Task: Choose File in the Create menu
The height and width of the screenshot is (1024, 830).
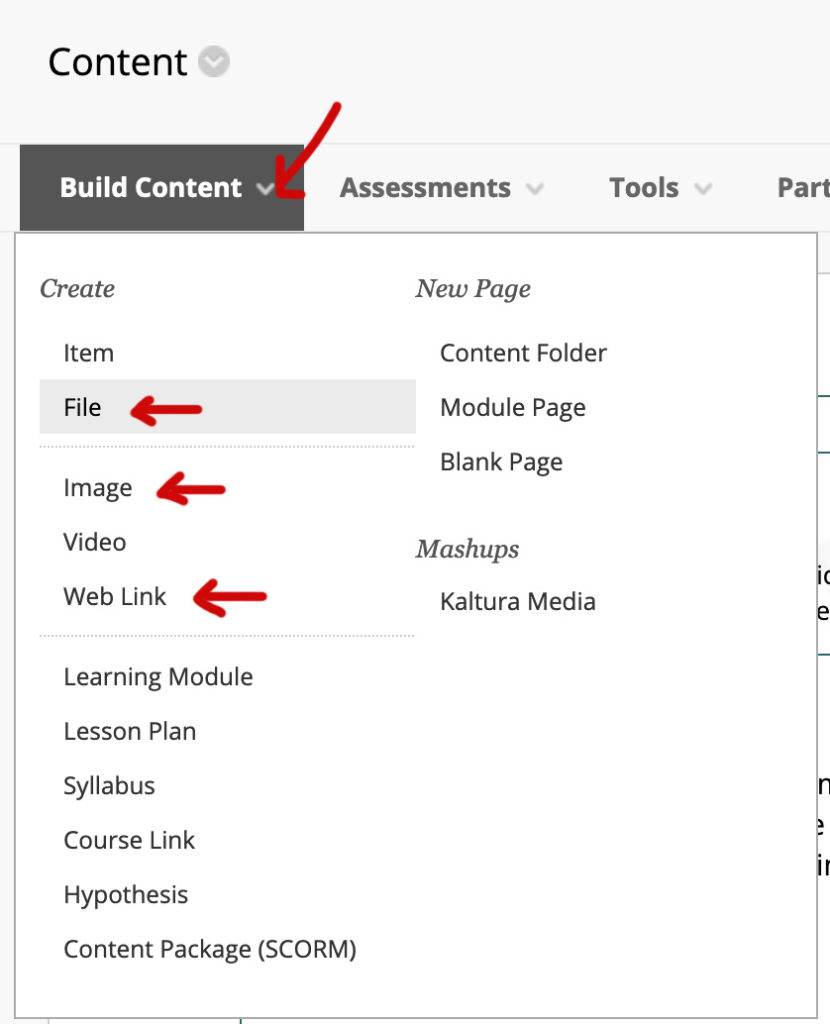Action: [x=82, y=407]
